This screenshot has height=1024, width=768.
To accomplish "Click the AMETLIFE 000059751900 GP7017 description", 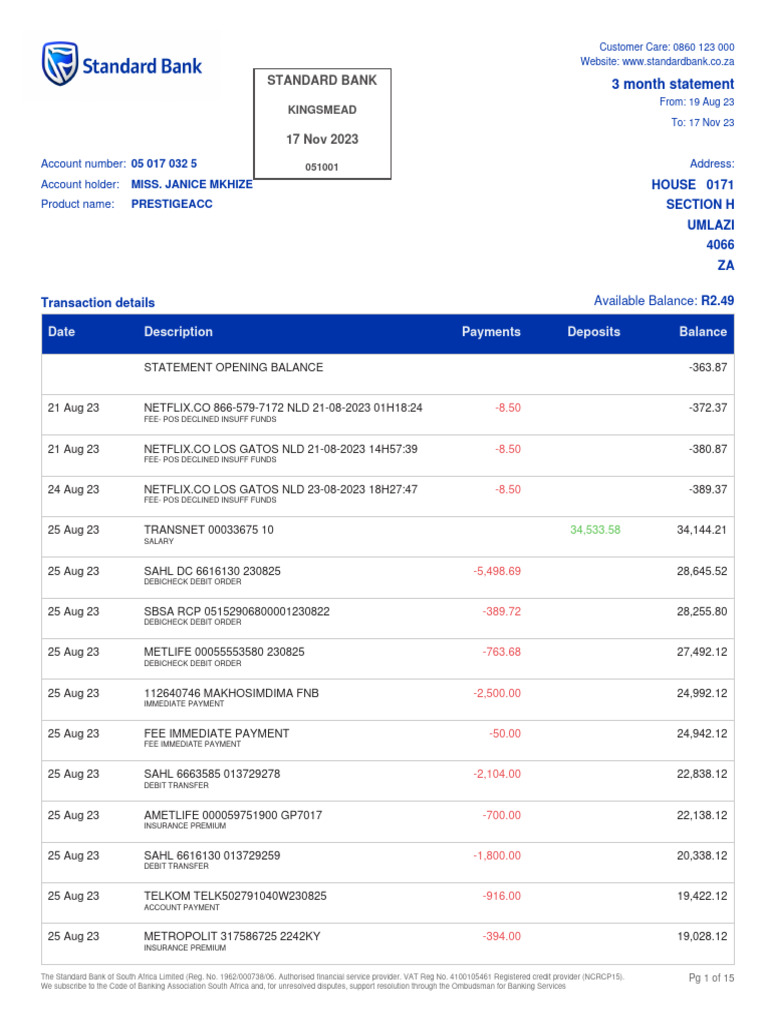I will 232,816.
